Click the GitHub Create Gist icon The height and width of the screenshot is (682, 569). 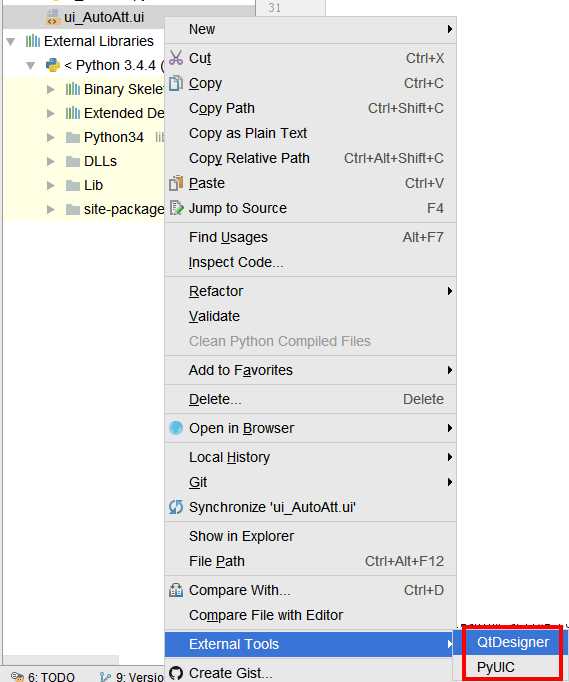[176, 673]
